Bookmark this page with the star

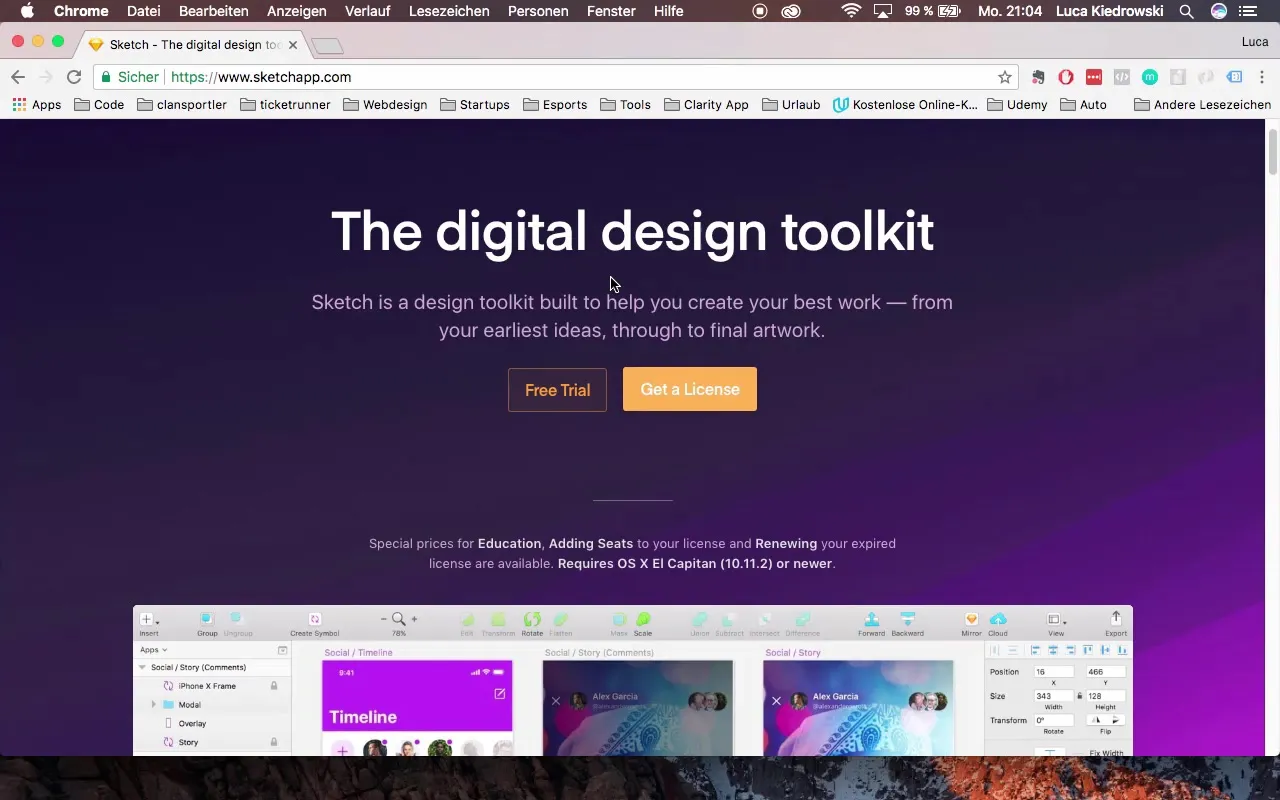(1005, 77)
